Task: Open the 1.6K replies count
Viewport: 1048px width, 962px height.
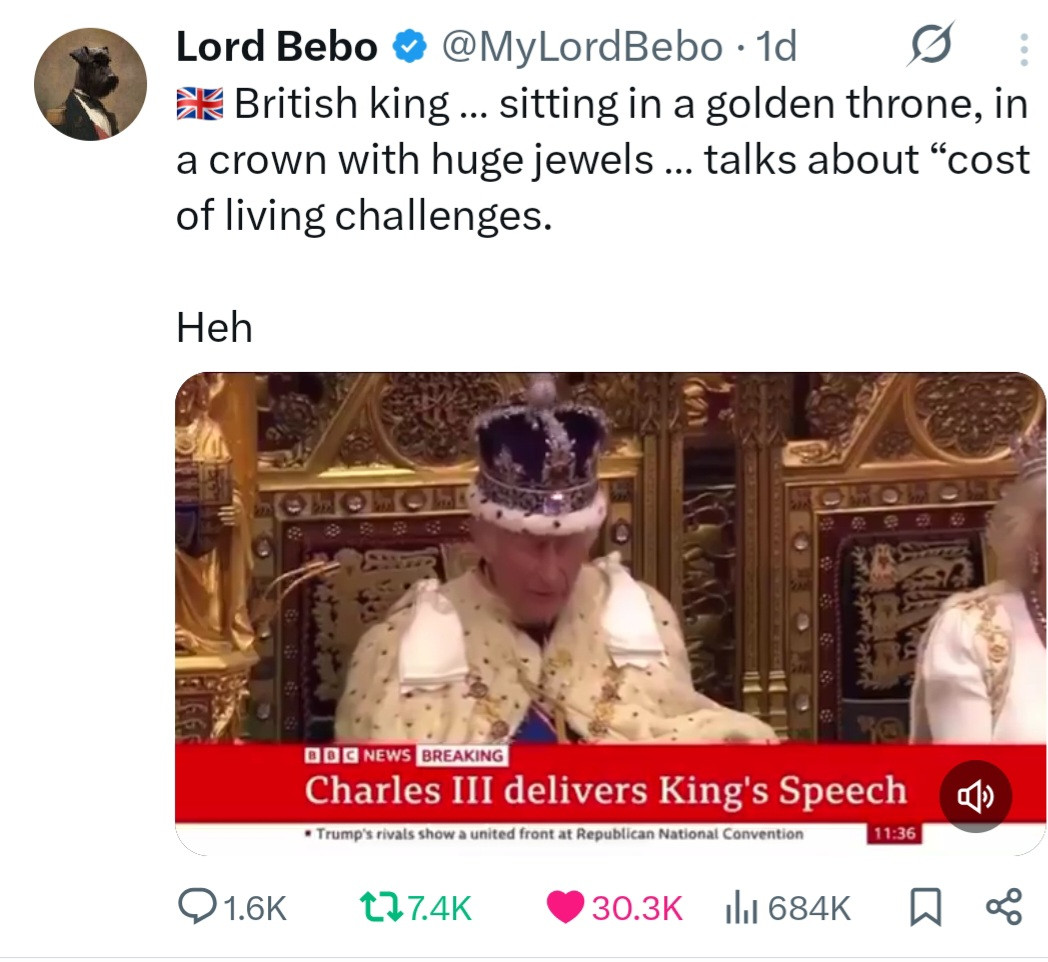Action: (x=257, y=907)
